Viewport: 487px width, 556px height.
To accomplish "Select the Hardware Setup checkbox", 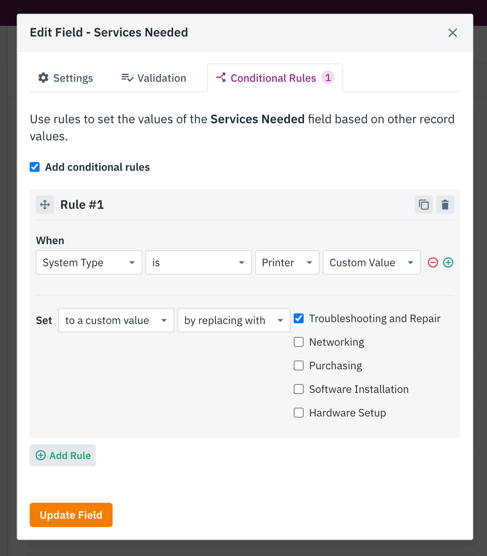I will click(x=299, y=413).
